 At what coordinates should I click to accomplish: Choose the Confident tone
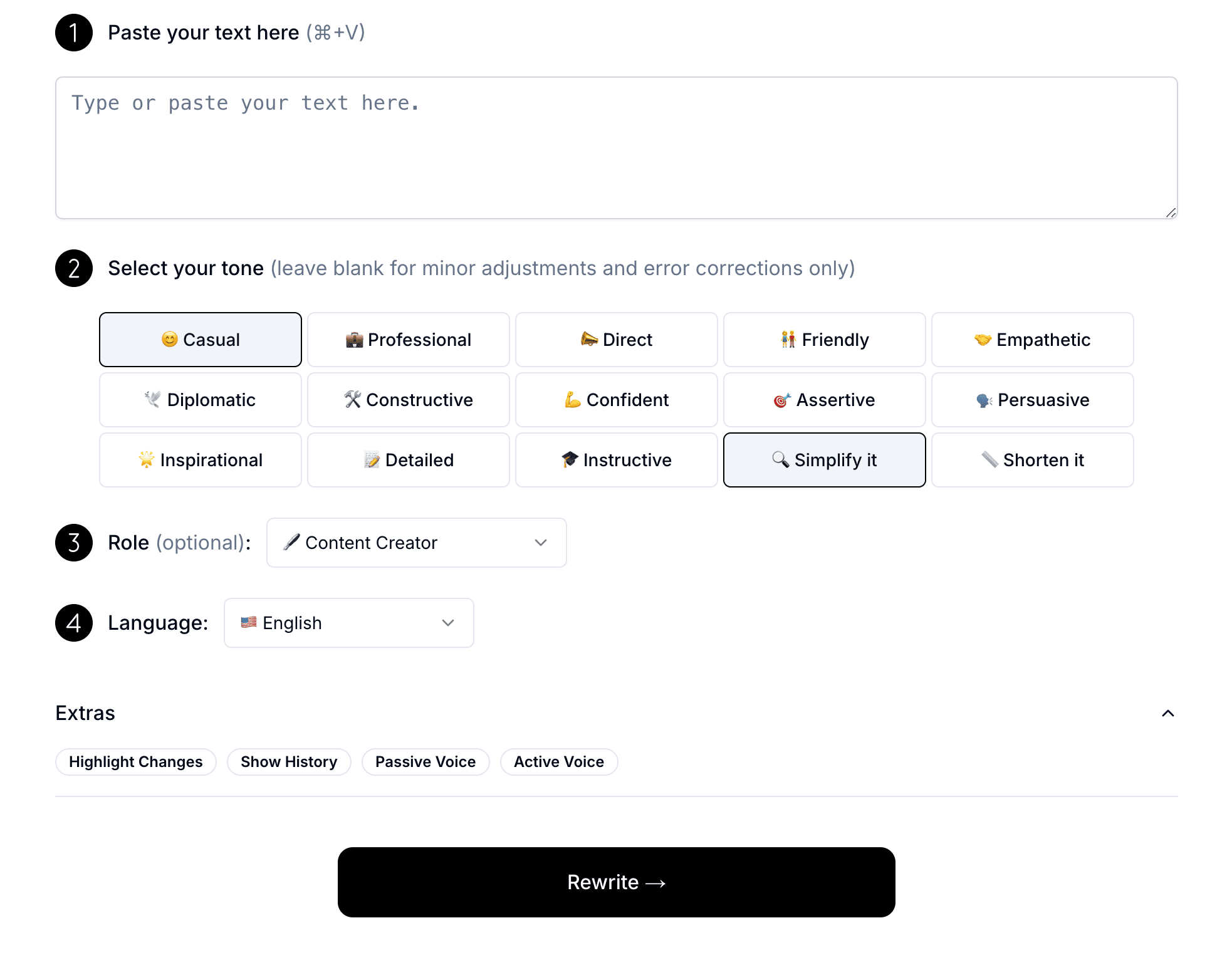click(616, 399)
